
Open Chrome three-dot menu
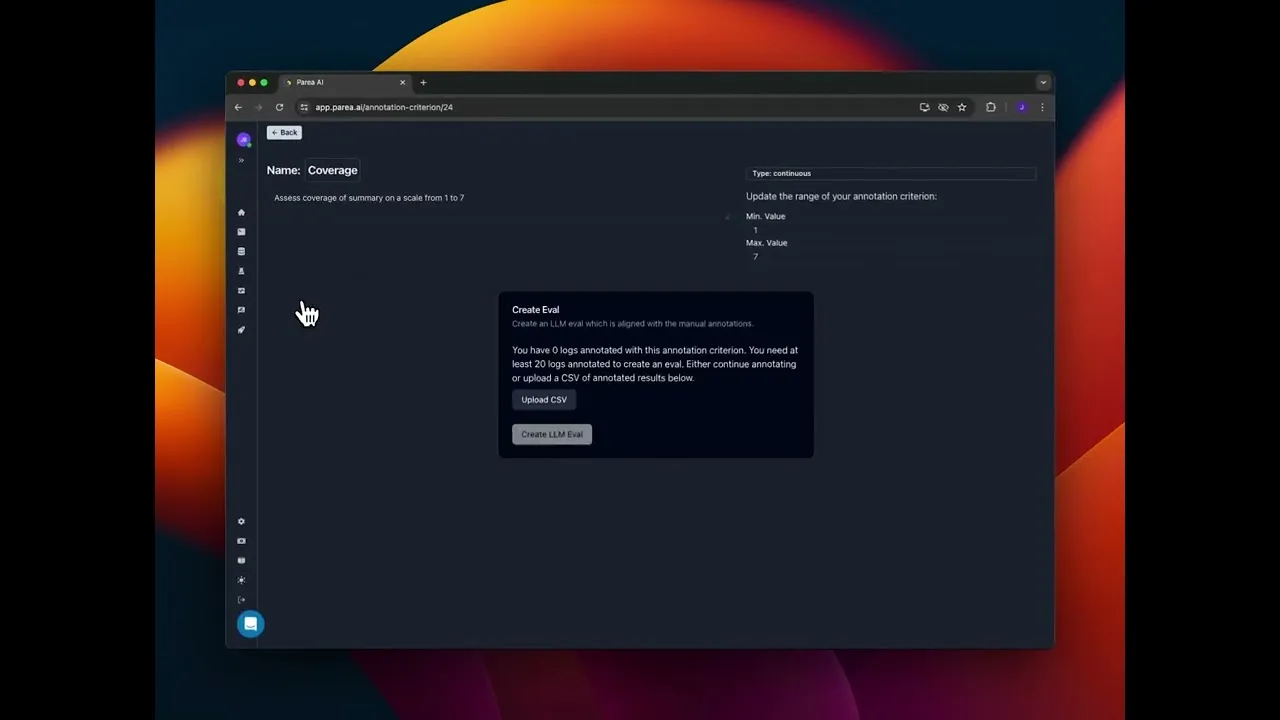[x=1042, y=107]
